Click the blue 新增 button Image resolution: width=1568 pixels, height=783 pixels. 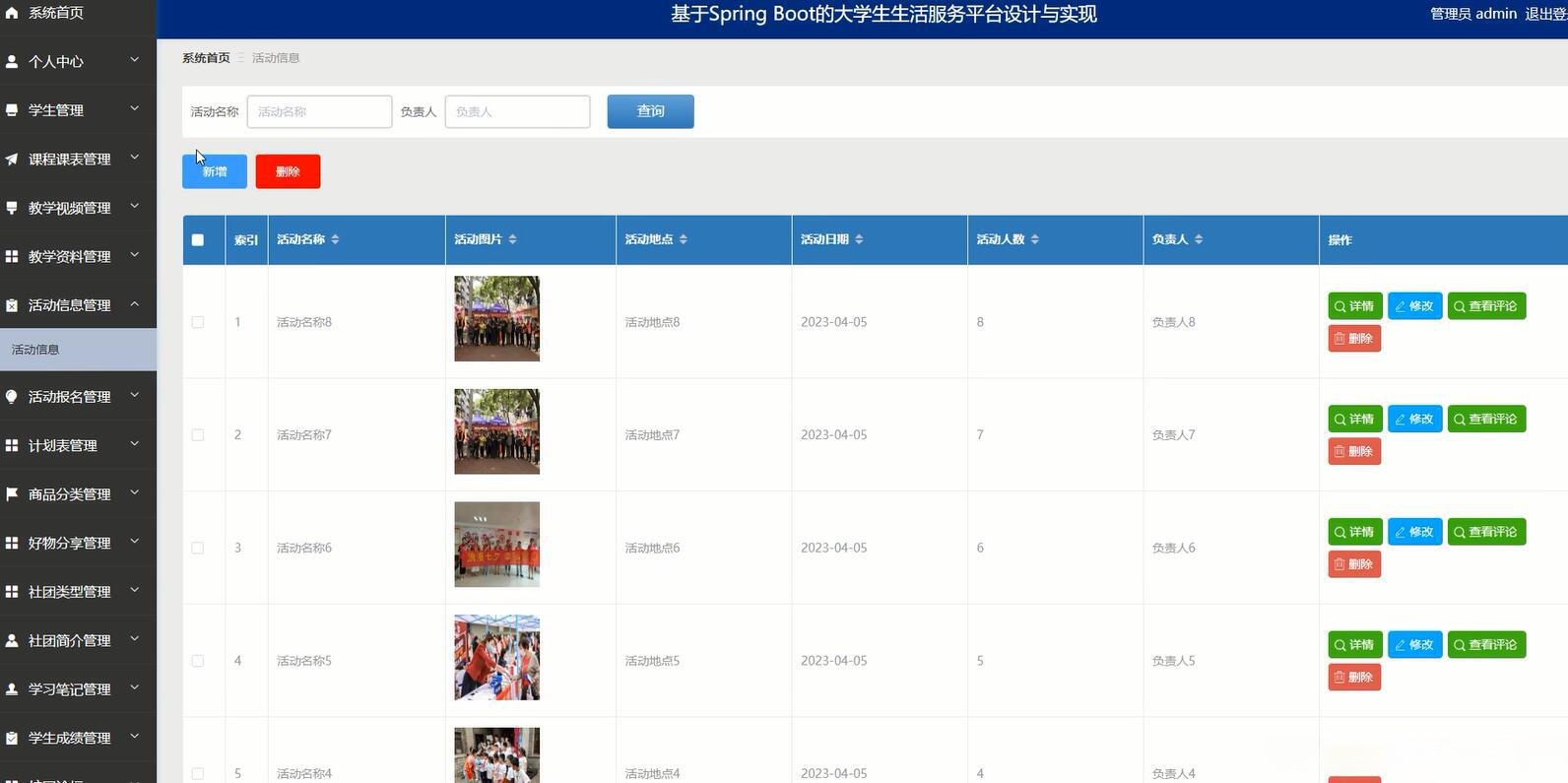(x=215, y=171)
